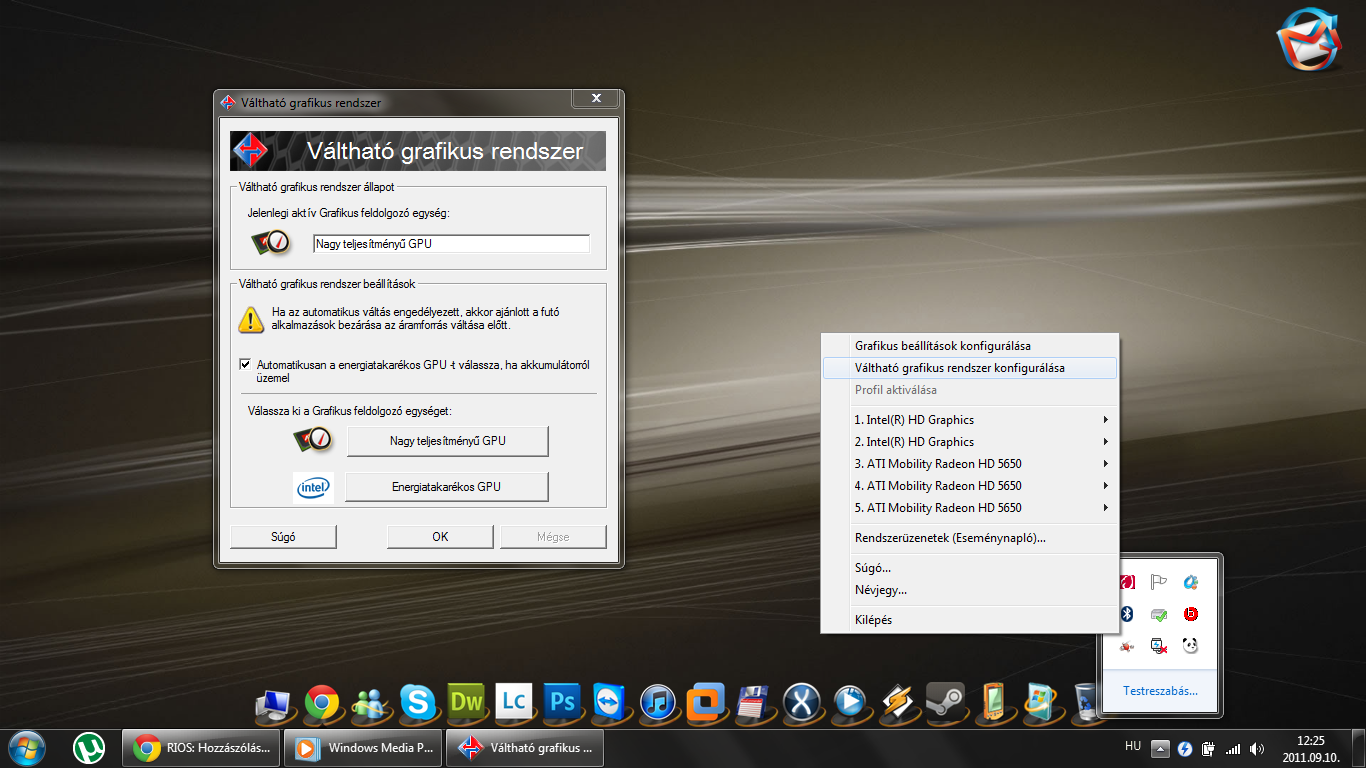Close the Váltható grafikus rendszer dialog
This screenshot has height=768, width=1366.
(x=596, y=98)
